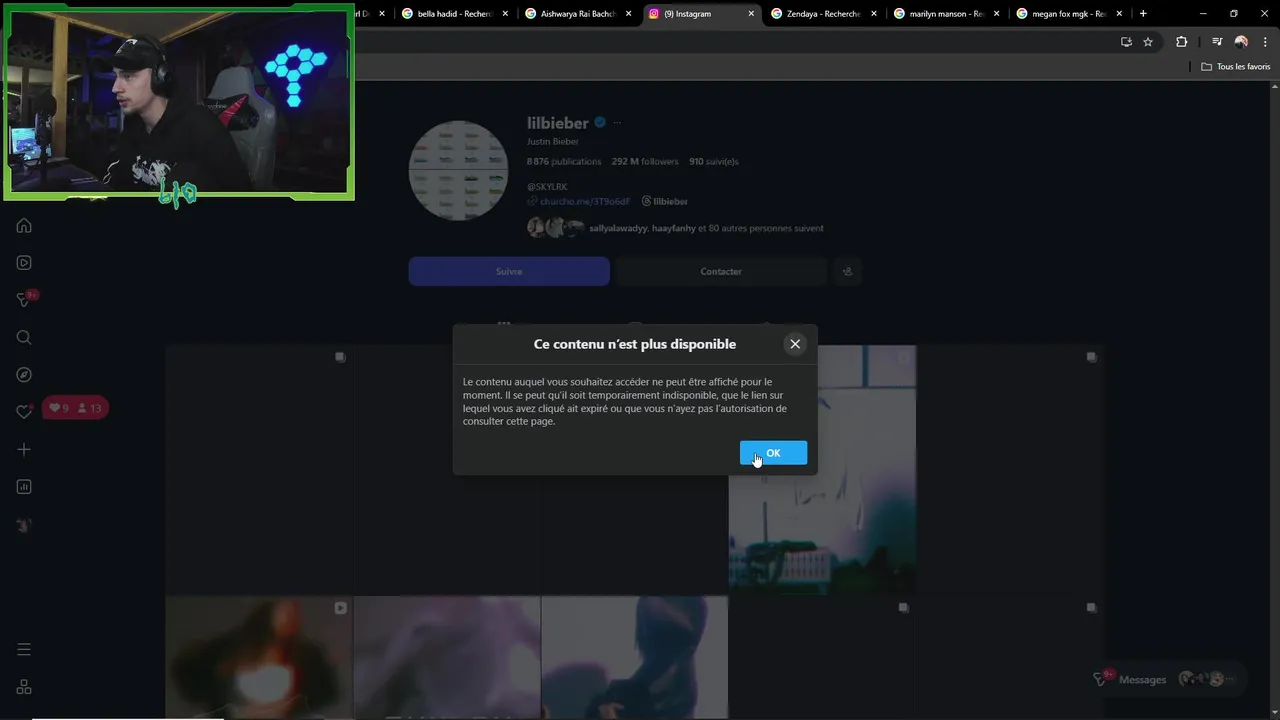Open Reels from the sidebar
This screenshot has width=1280, height=720.
coord(24,263)
